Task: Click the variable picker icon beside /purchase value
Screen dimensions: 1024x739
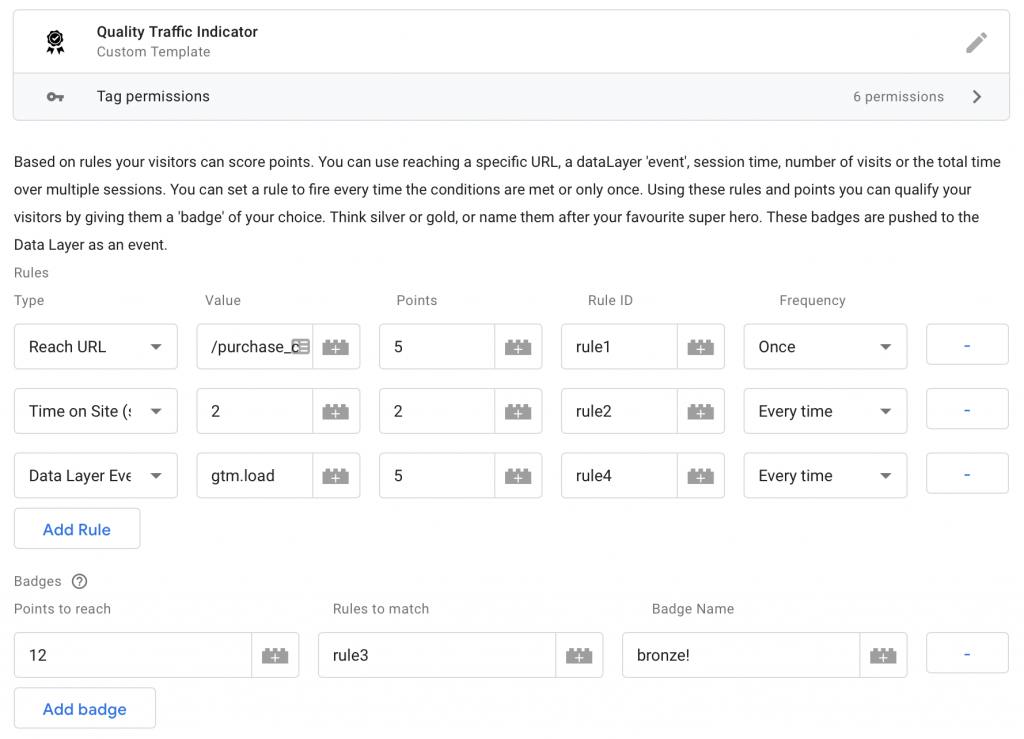Action: (336, 347)
